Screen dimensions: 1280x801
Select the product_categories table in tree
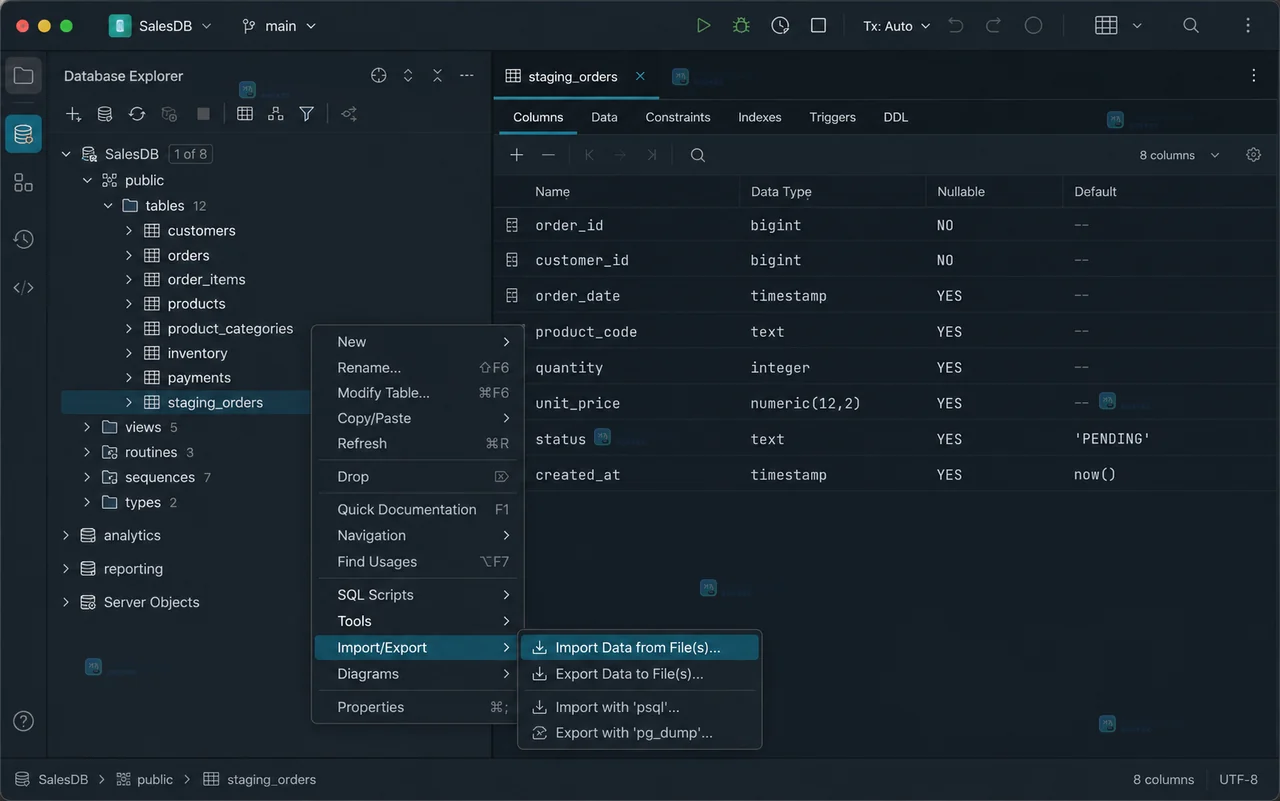tap(230, 328)
